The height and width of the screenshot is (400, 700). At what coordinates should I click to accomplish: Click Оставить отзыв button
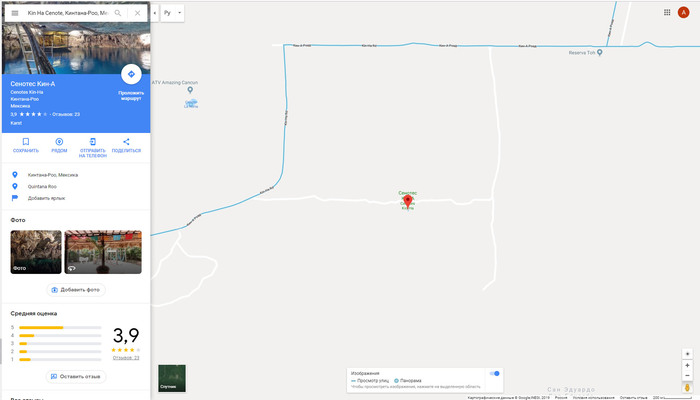[76, 376]
